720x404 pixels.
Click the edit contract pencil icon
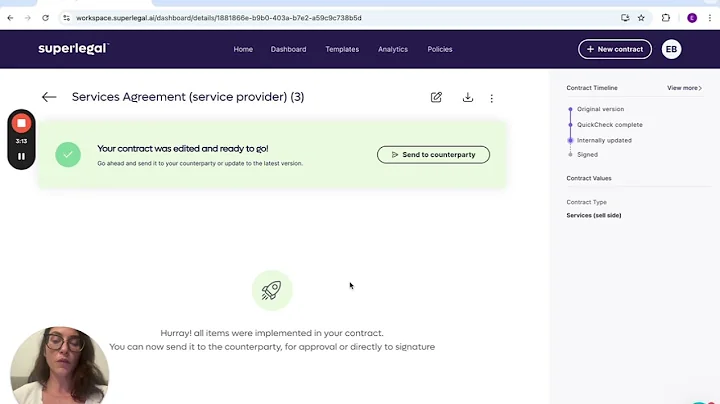[x=436, y=97]
